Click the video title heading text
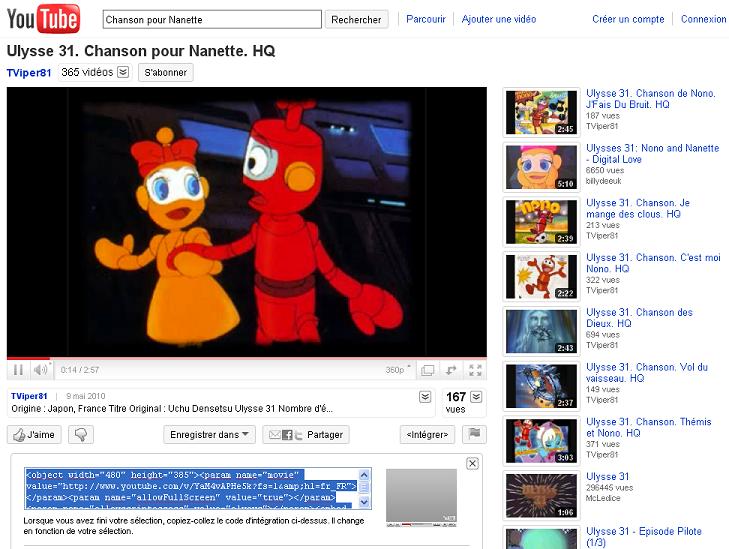This screenshot has height=549, width=729. (141, 51)
